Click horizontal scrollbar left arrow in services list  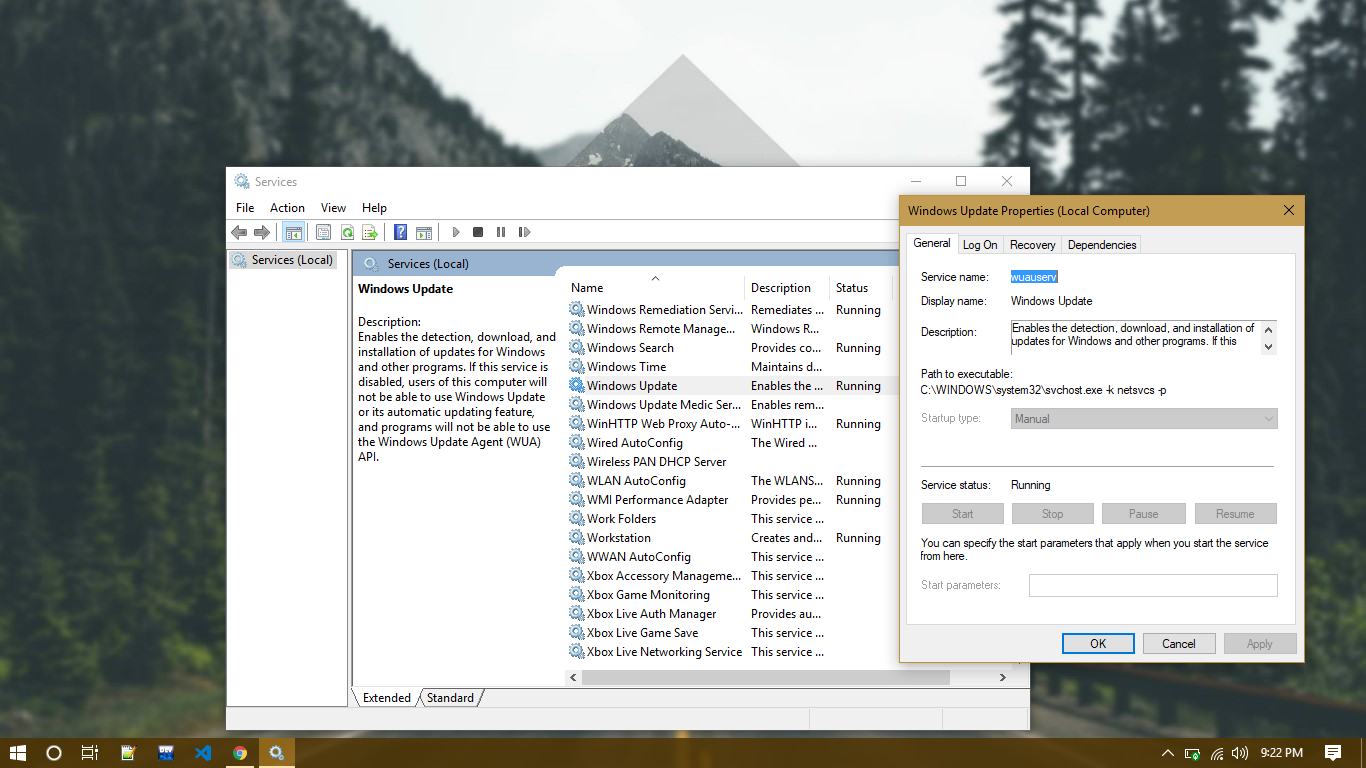click(574, 677)
